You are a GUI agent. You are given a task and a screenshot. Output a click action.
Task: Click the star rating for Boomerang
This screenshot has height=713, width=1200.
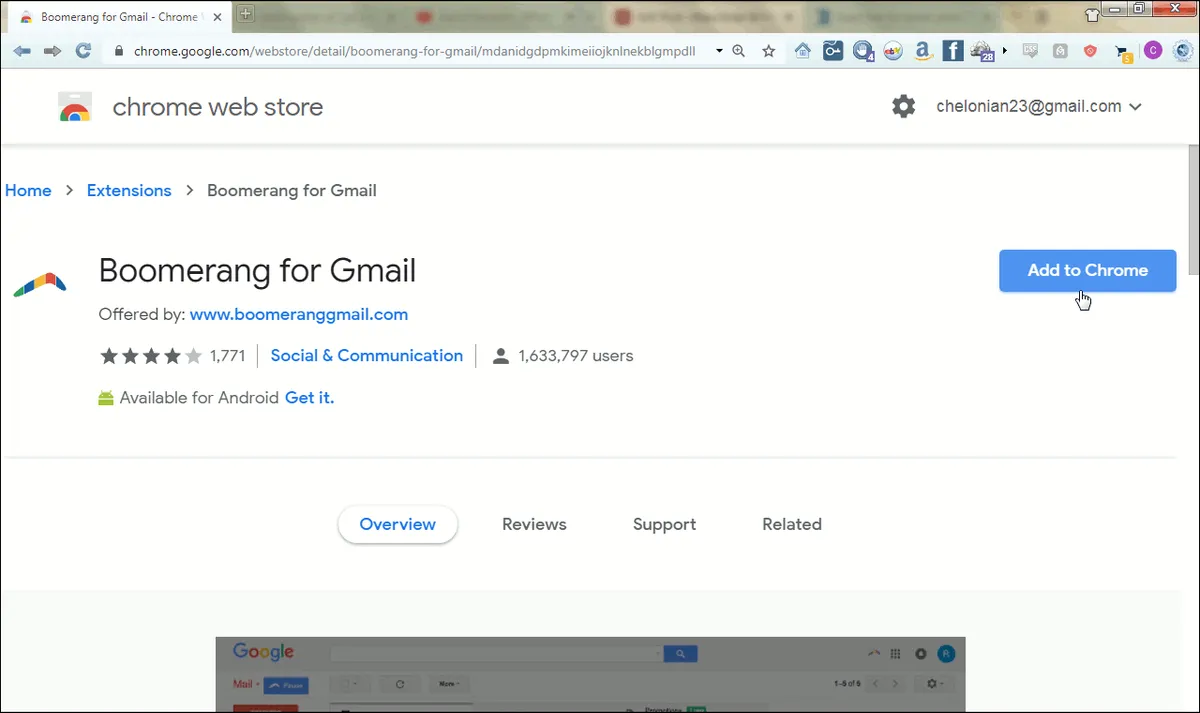150,356
